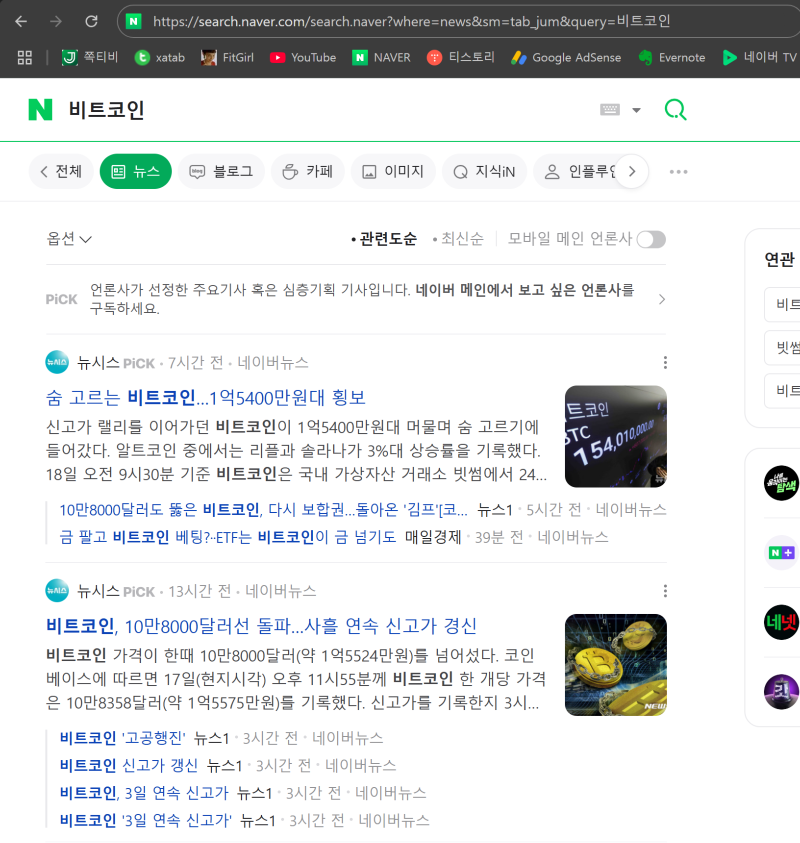Click 뉴시스 logo on the 7시간 전 article
This screenshot has width=800, height=843.
pos(57,362)
